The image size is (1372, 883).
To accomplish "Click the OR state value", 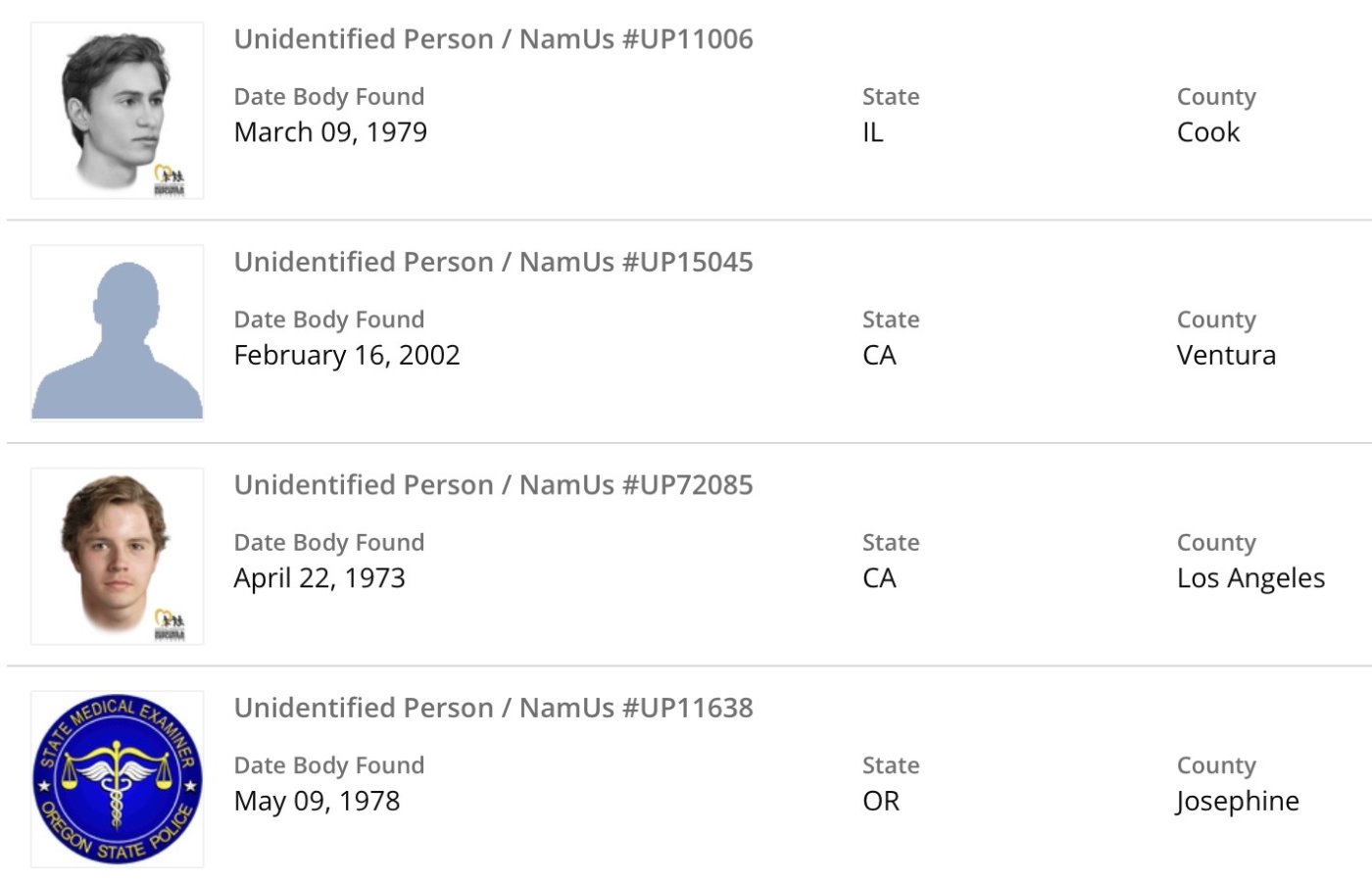I will pos(880,801).
